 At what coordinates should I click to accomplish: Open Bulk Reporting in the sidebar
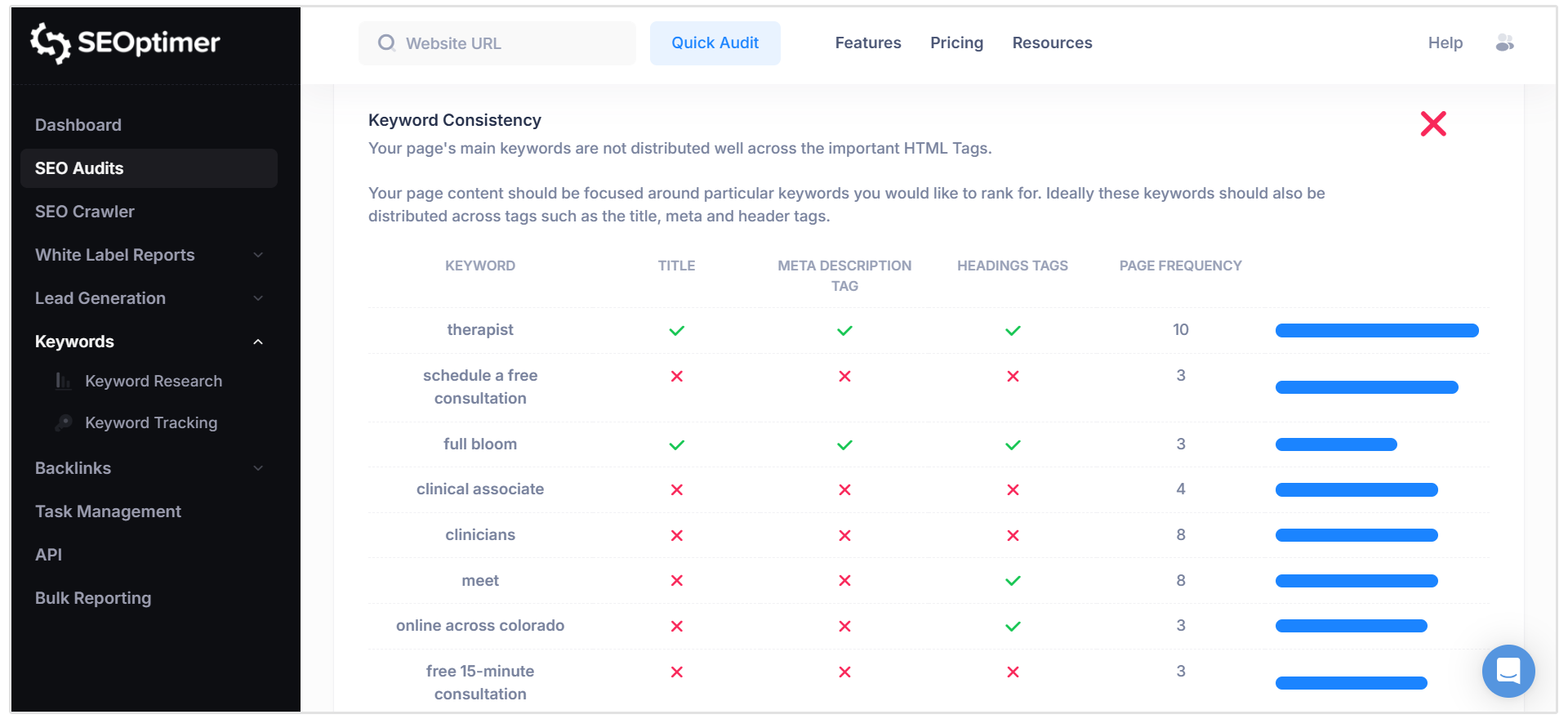93,598
